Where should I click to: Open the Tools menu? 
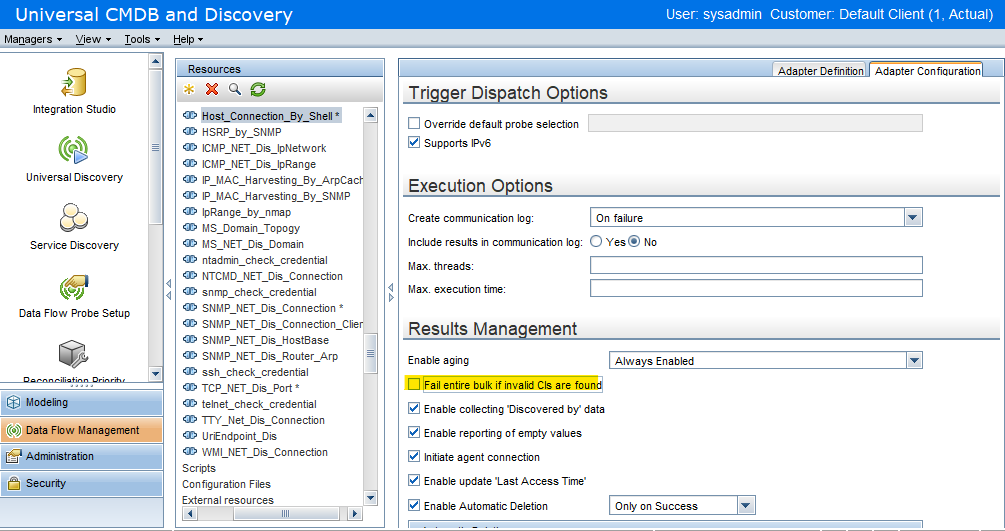(142, 39)
